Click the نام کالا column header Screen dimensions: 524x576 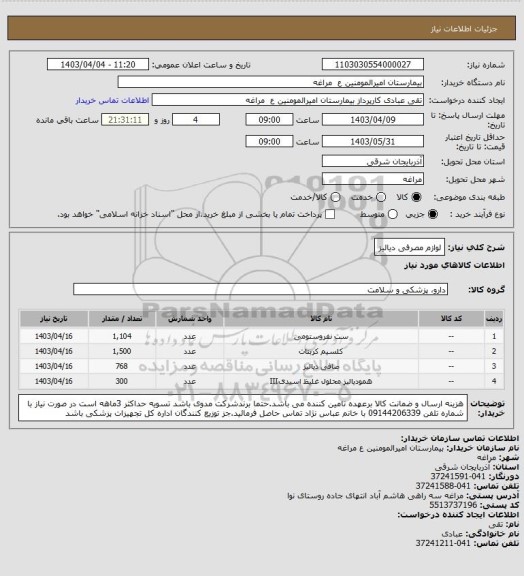click(321, 319)
